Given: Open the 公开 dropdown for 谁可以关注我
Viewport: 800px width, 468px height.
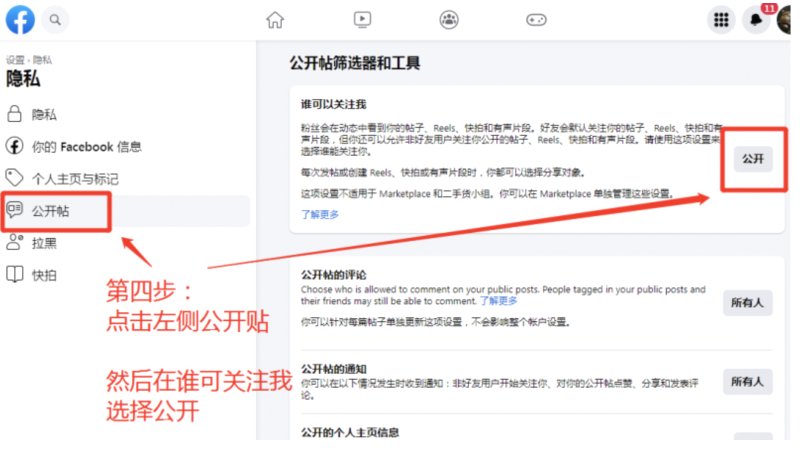Looking at the screenshot, I should click(752, 159).
